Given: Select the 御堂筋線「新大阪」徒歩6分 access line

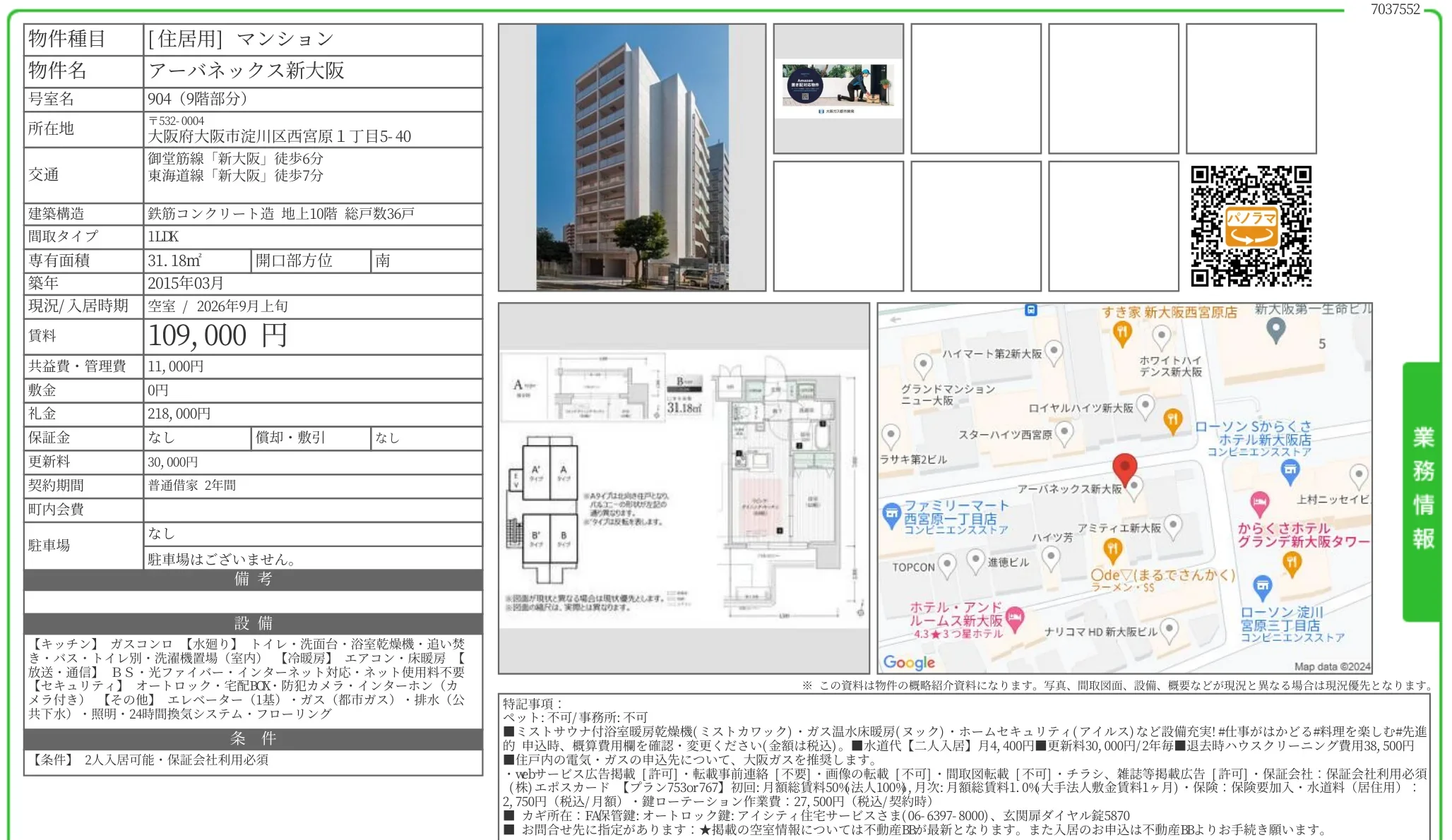Looking at the screenshot, I should coord(236,158).
